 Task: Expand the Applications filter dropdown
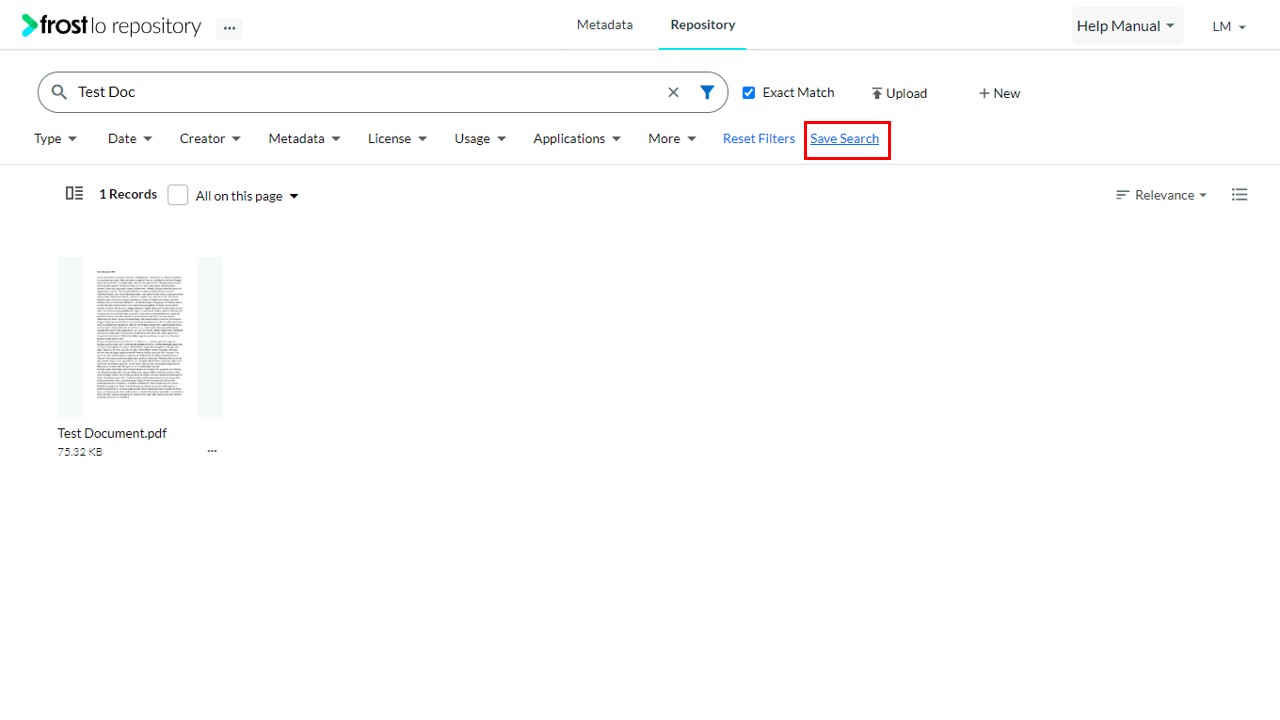(x=577, y=139)
